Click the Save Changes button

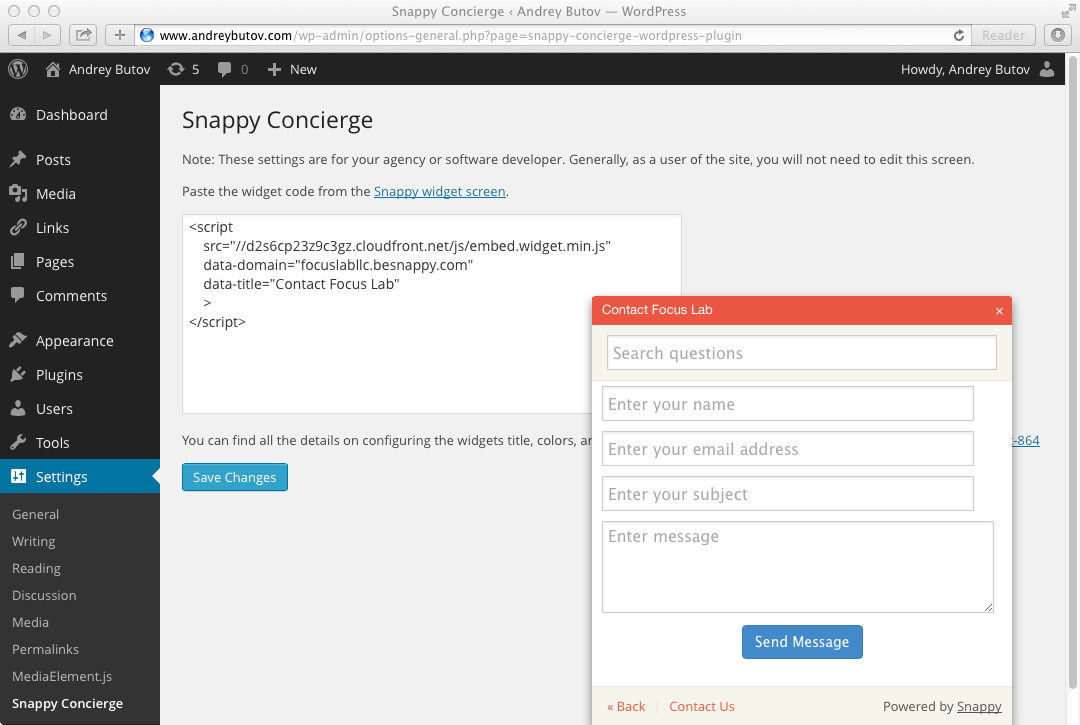[235, 477]
